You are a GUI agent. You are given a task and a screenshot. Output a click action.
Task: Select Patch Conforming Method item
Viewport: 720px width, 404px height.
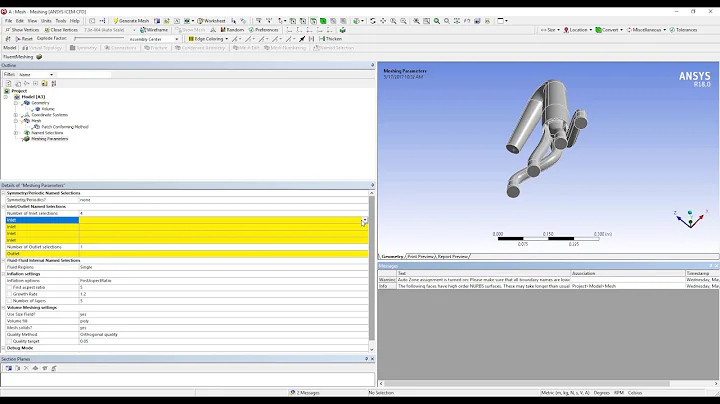point(65,127)
